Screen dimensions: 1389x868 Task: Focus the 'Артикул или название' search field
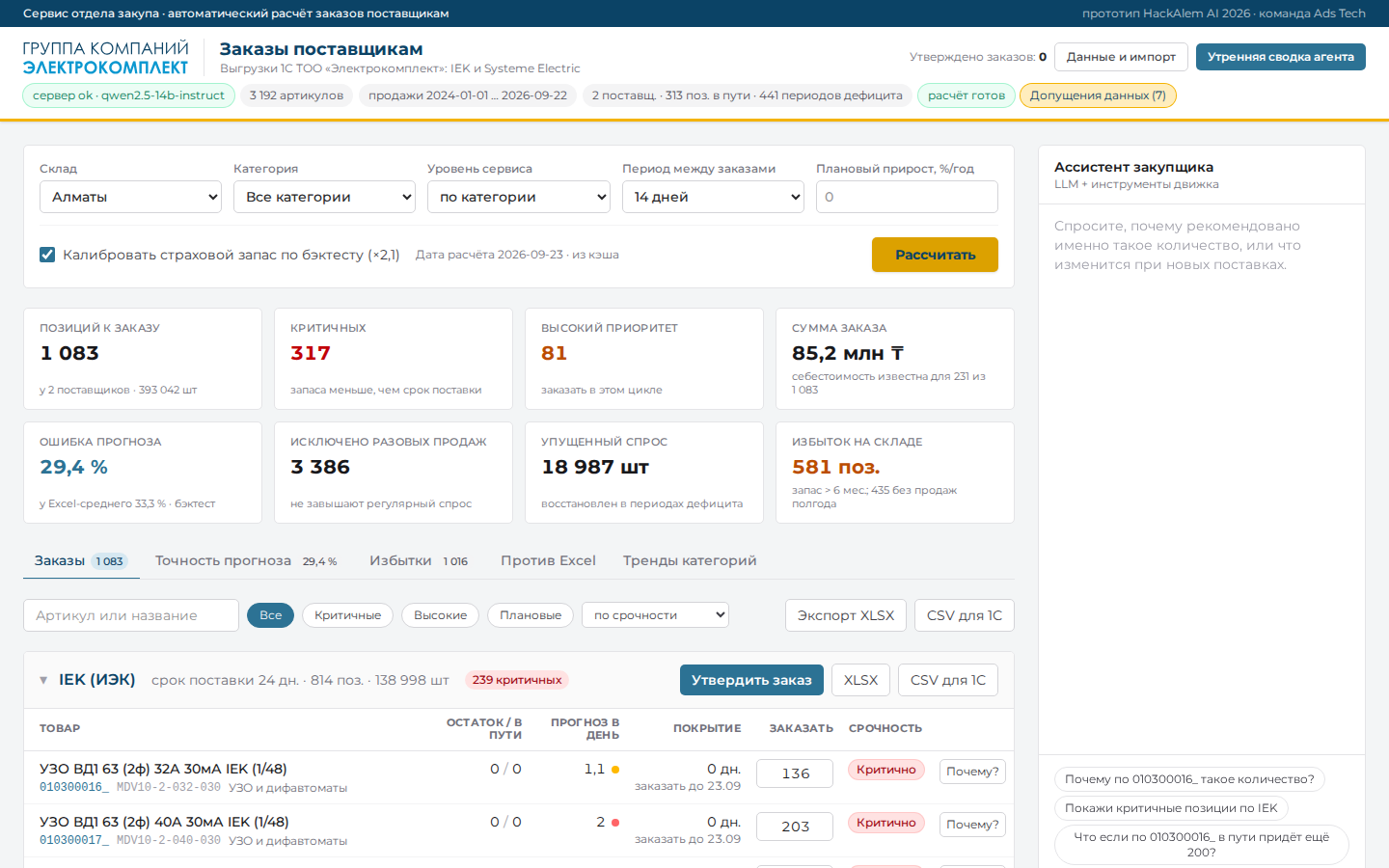(x=131, y=615)
